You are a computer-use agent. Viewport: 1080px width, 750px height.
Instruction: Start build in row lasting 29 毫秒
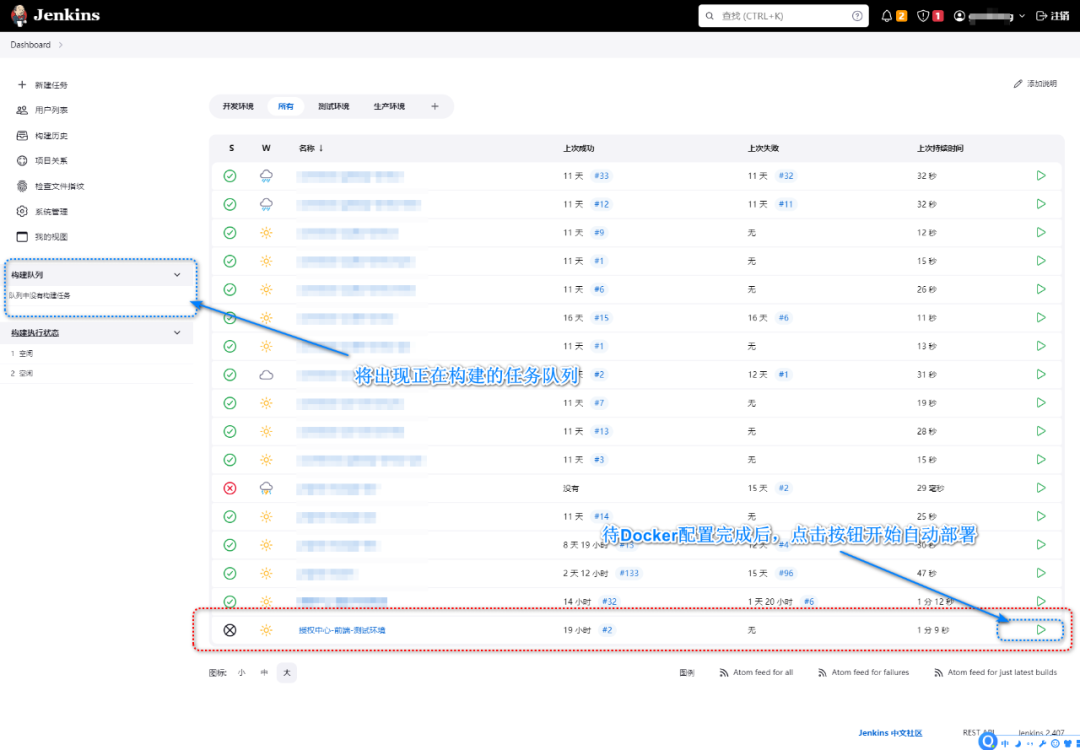1041,488
